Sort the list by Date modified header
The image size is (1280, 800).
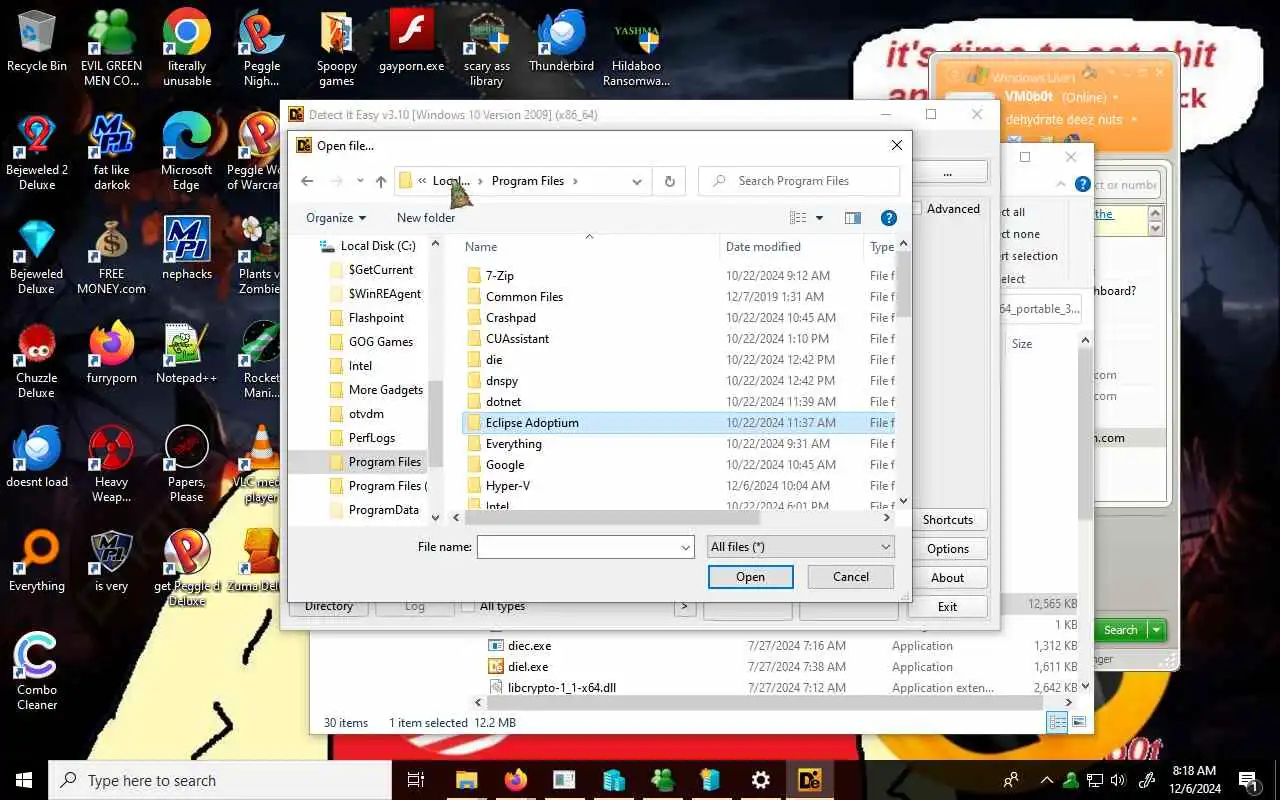790,247
